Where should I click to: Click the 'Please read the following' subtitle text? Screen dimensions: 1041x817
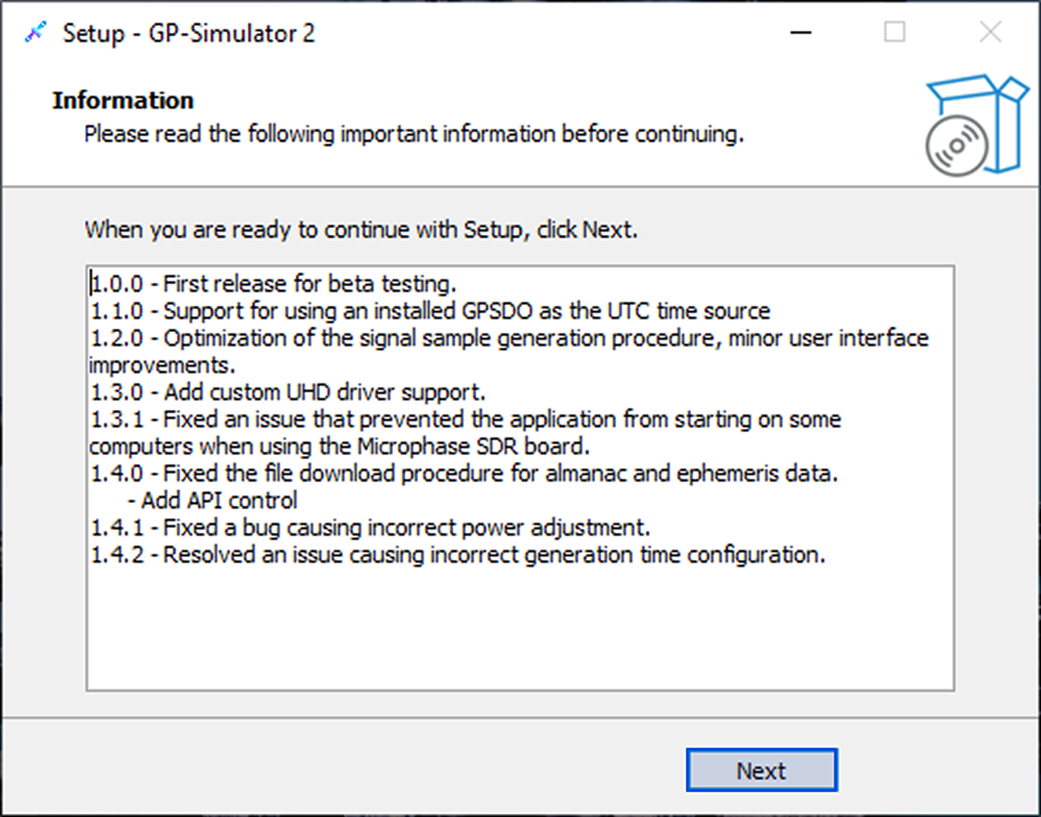[x=413, y=133]
